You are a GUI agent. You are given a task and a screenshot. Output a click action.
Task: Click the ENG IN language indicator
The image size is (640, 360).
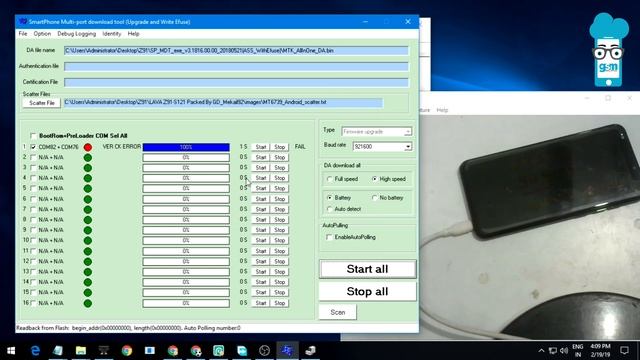pyautogui.click(x=578, y=351)
